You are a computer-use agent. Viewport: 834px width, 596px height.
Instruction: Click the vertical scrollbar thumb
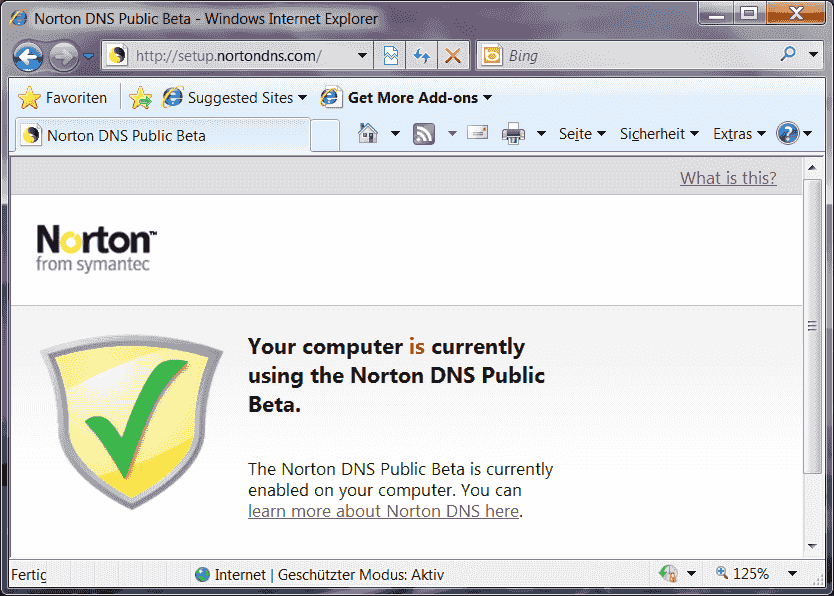click(812, 326)
